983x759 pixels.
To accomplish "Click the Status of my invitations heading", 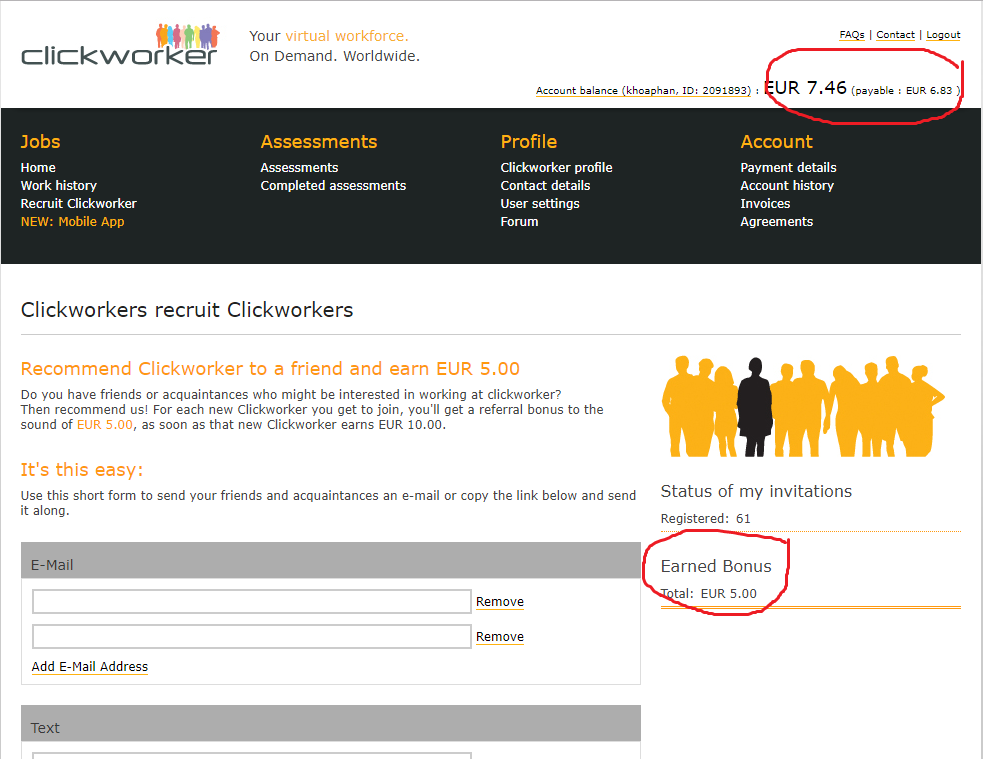I will pyautogui.click(x=756, y=491).
